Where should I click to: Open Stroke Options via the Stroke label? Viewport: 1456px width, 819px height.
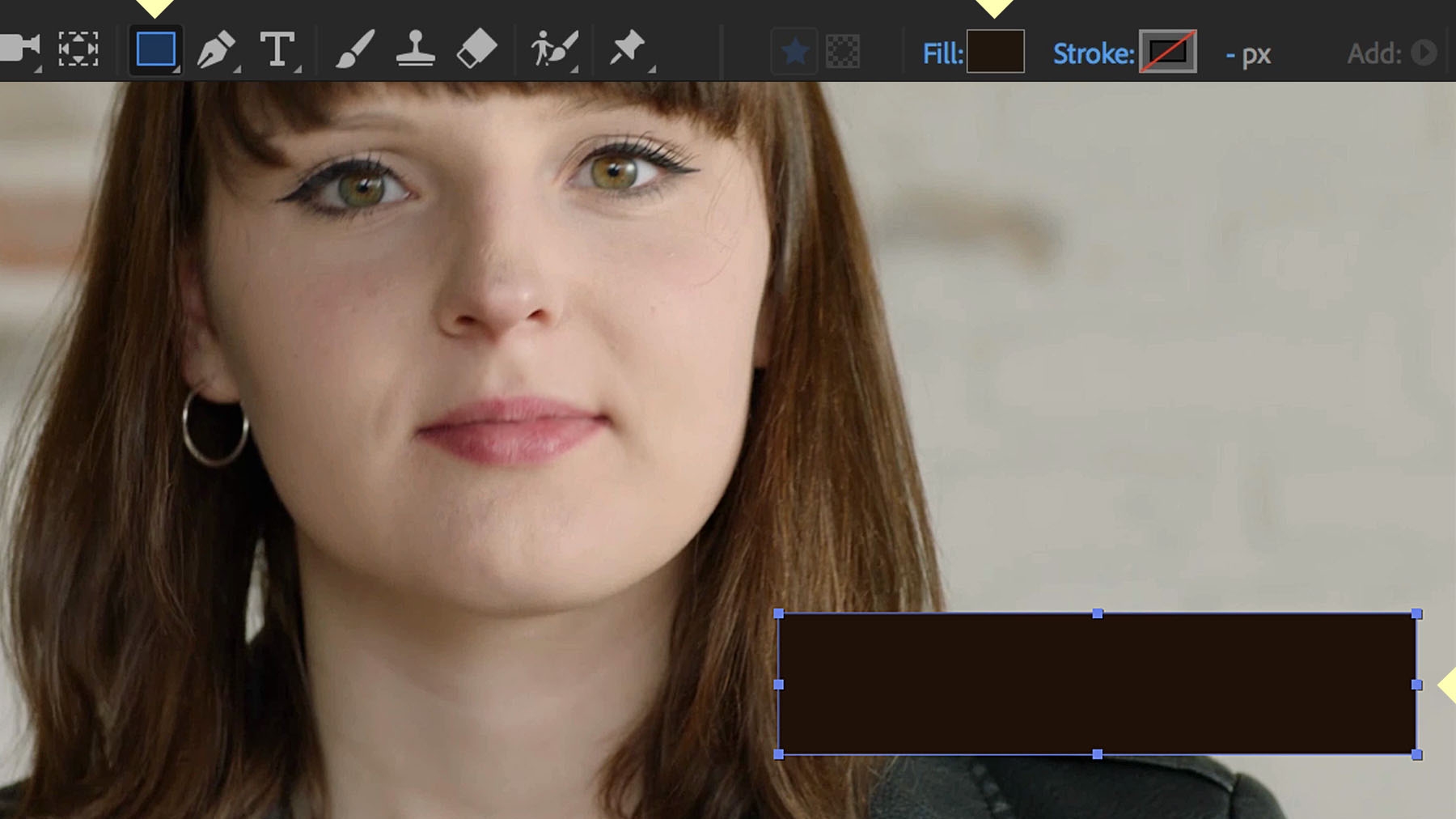(x=1091, y=55)
